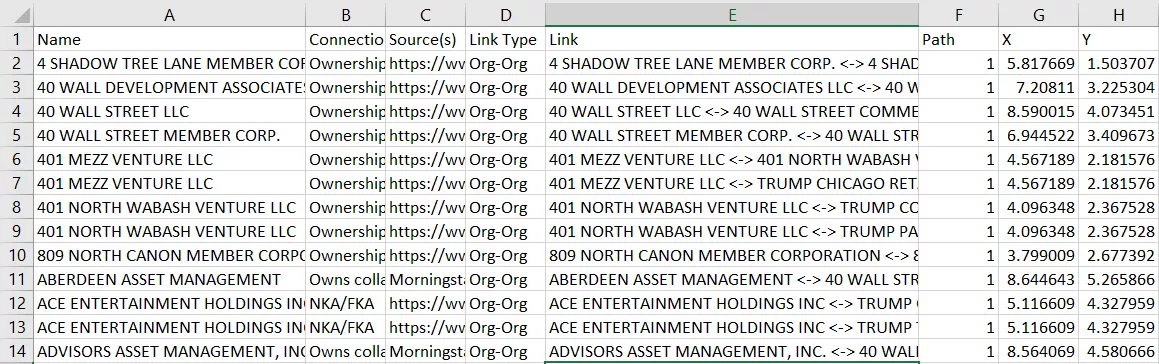Select Path value in row 9
1159x364 pixels.
click(x=959, y=232)
